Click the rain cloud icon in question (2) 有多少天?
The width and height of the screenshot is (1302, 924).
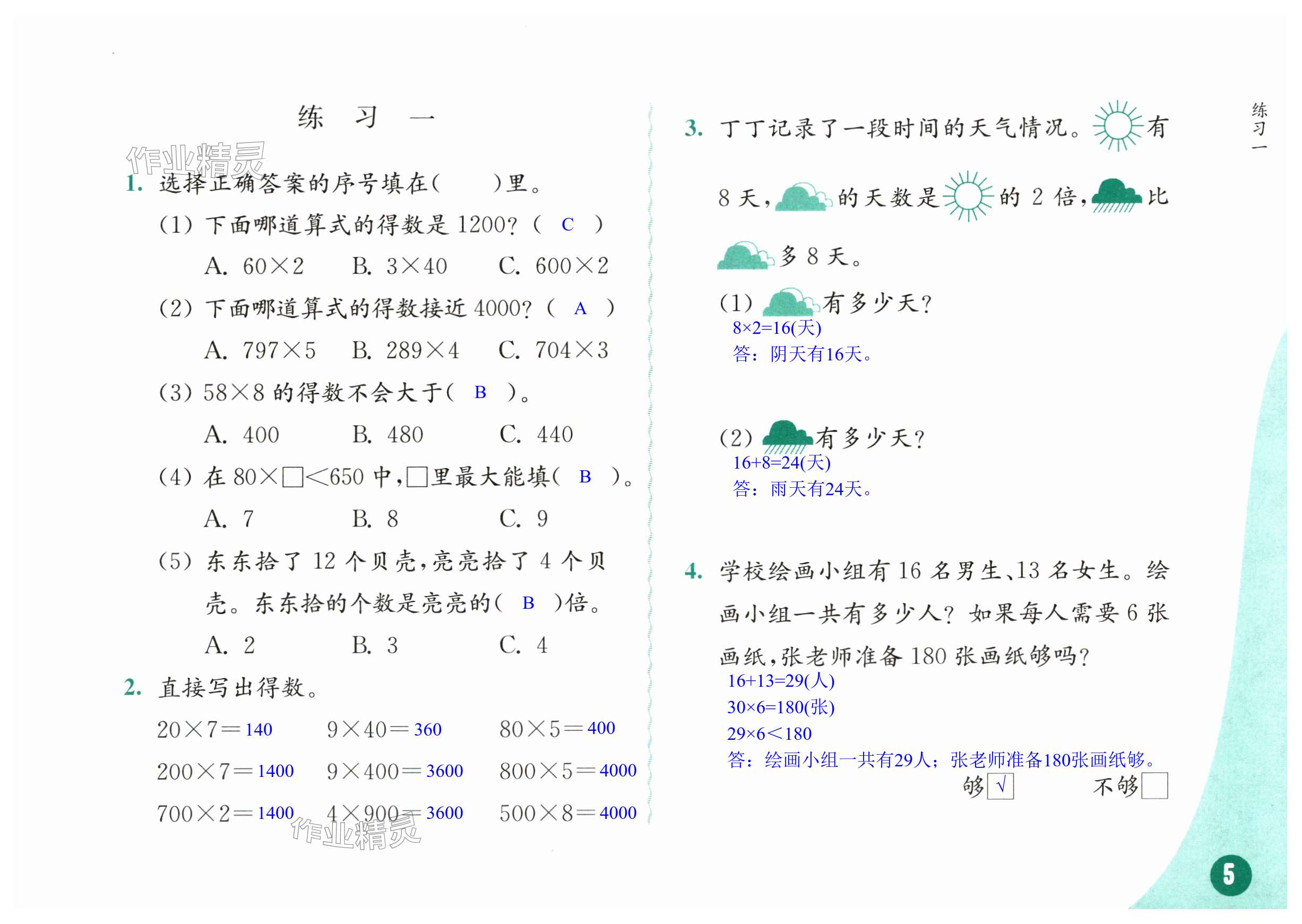pyautogui.click(x=787, y=437)
